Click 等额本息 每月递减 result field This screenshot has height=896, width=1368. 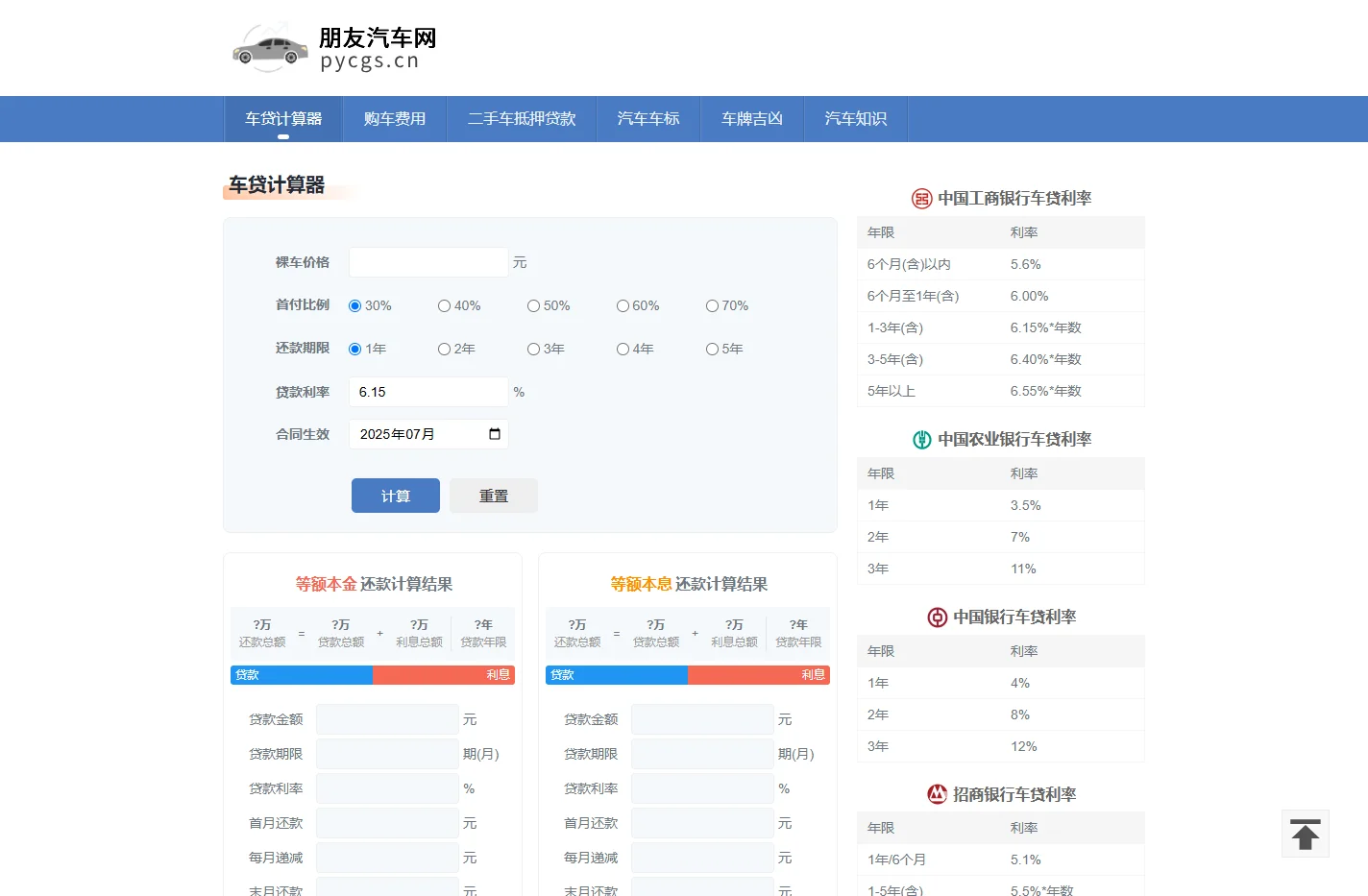702,858
